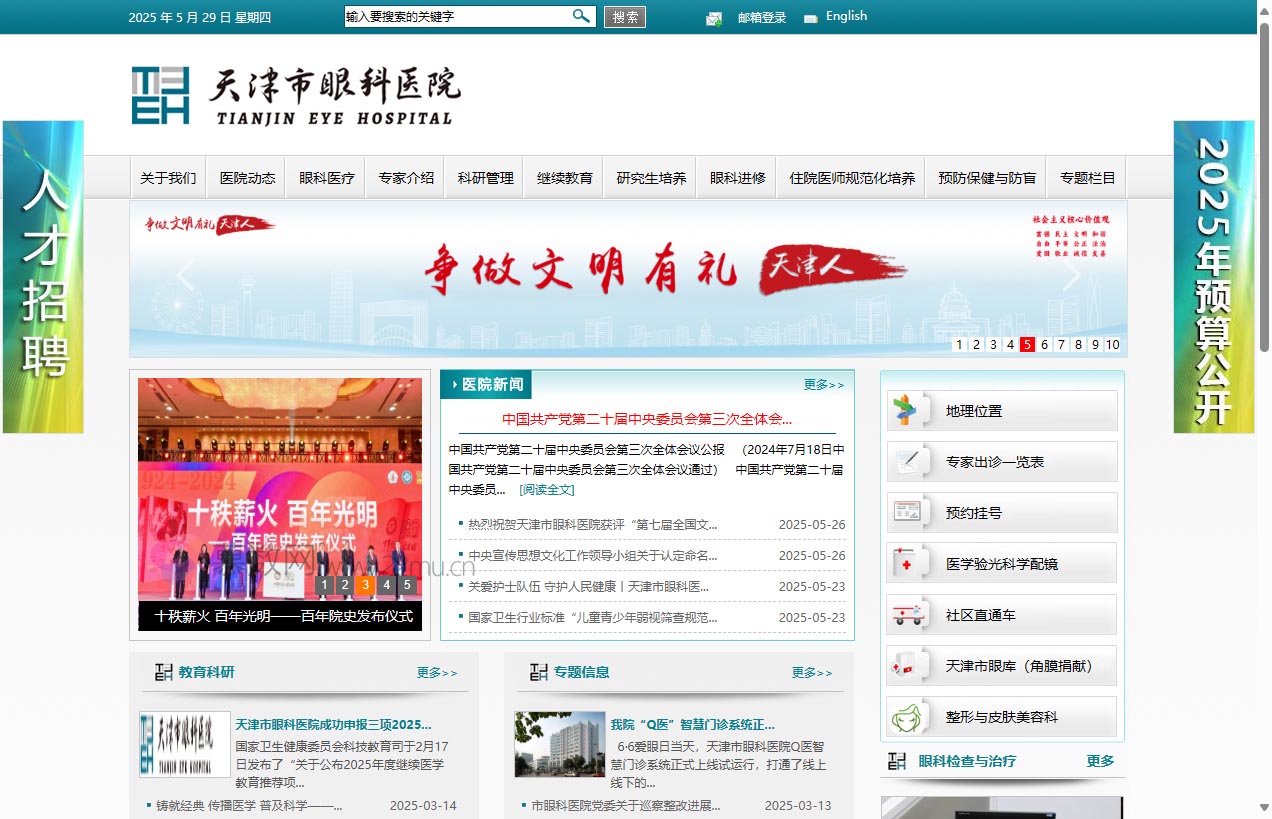Open the 眼科医疗 navigation menu
Image resolution: width=1272 pixels, height=819 pixels.
pyautogui.click(x=327, y=178)
